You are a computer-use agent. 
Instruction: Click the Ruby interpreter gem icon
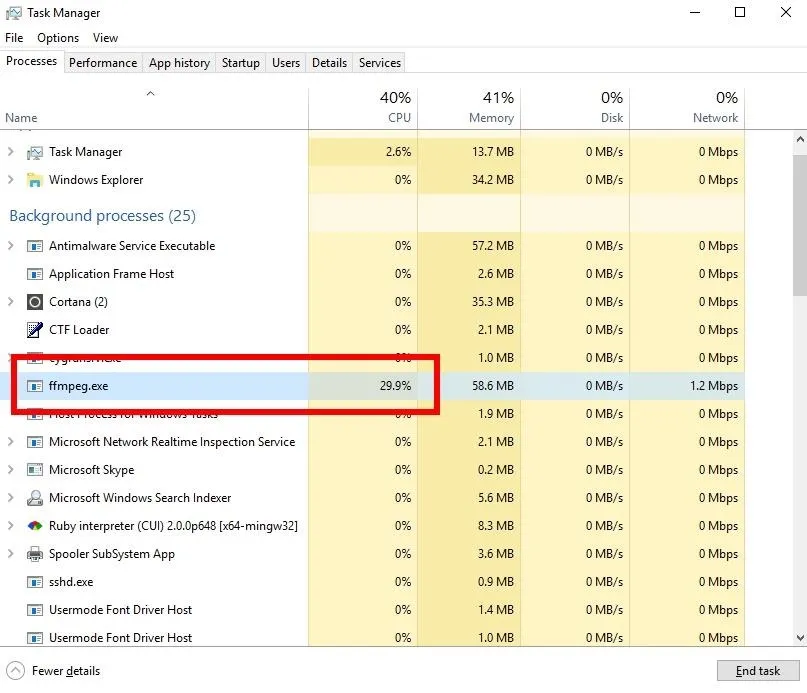click(34, 526)
